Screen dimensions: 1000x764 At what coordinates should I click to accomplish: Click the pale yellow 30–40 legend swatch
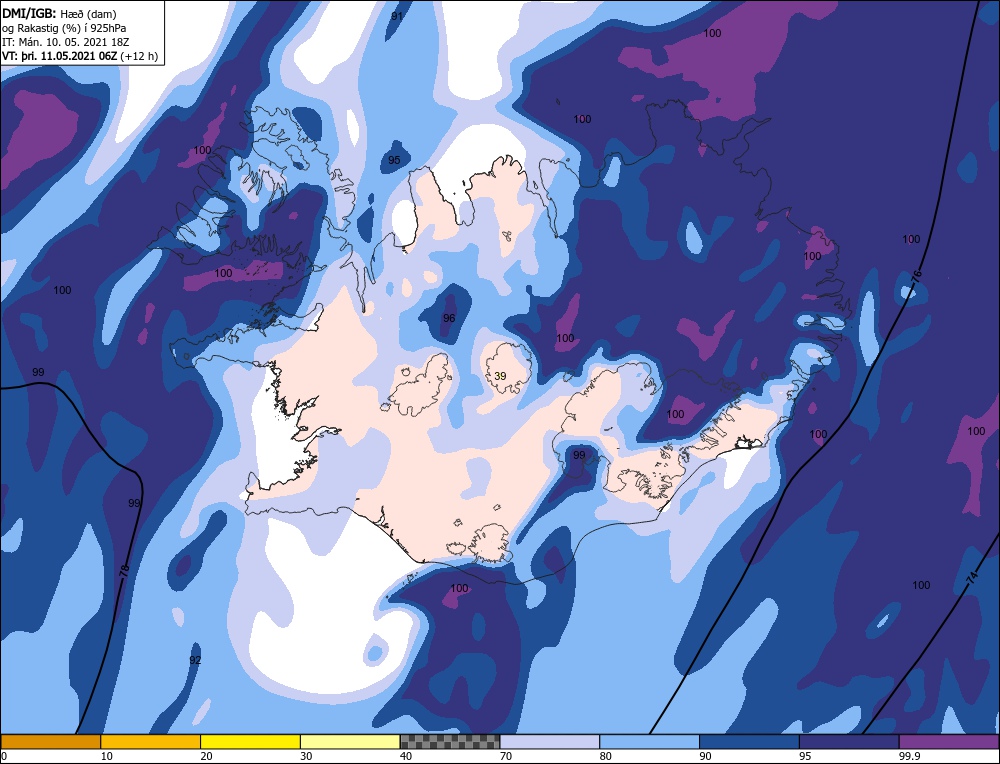point(350,741)
